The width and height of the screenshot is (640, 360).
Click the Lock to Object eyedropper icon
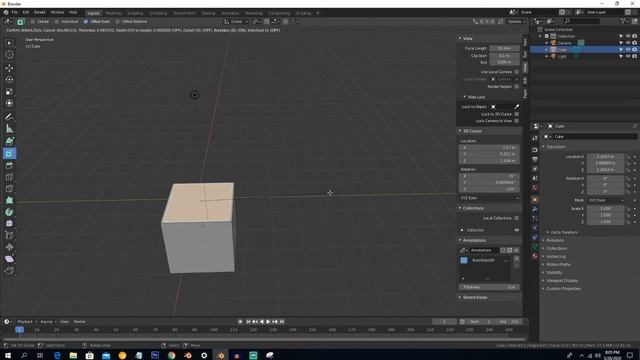coord(516,107)
